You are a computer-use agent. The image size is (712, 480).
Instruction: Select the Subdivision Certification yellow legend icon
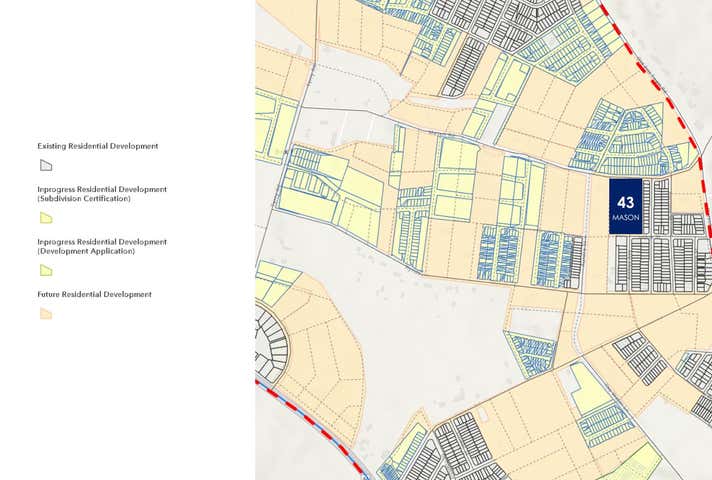45,218
